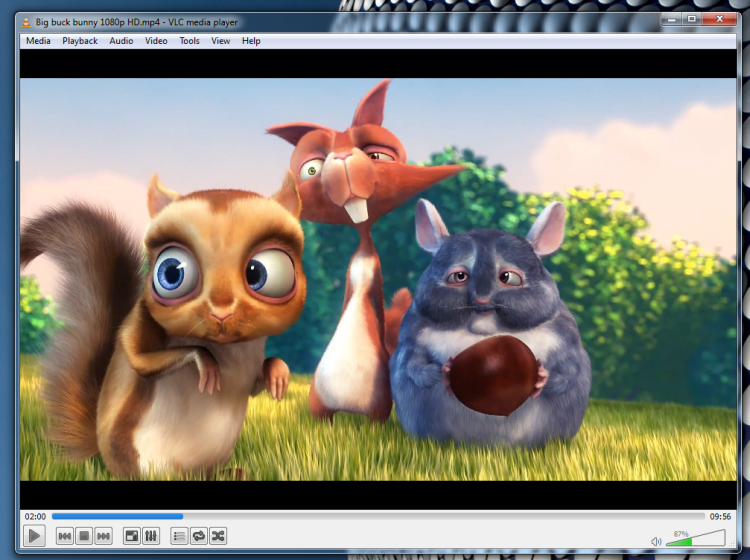750x560 pixels.
Task: Open extended settings equalizer icon
Action: click(151, 536)
